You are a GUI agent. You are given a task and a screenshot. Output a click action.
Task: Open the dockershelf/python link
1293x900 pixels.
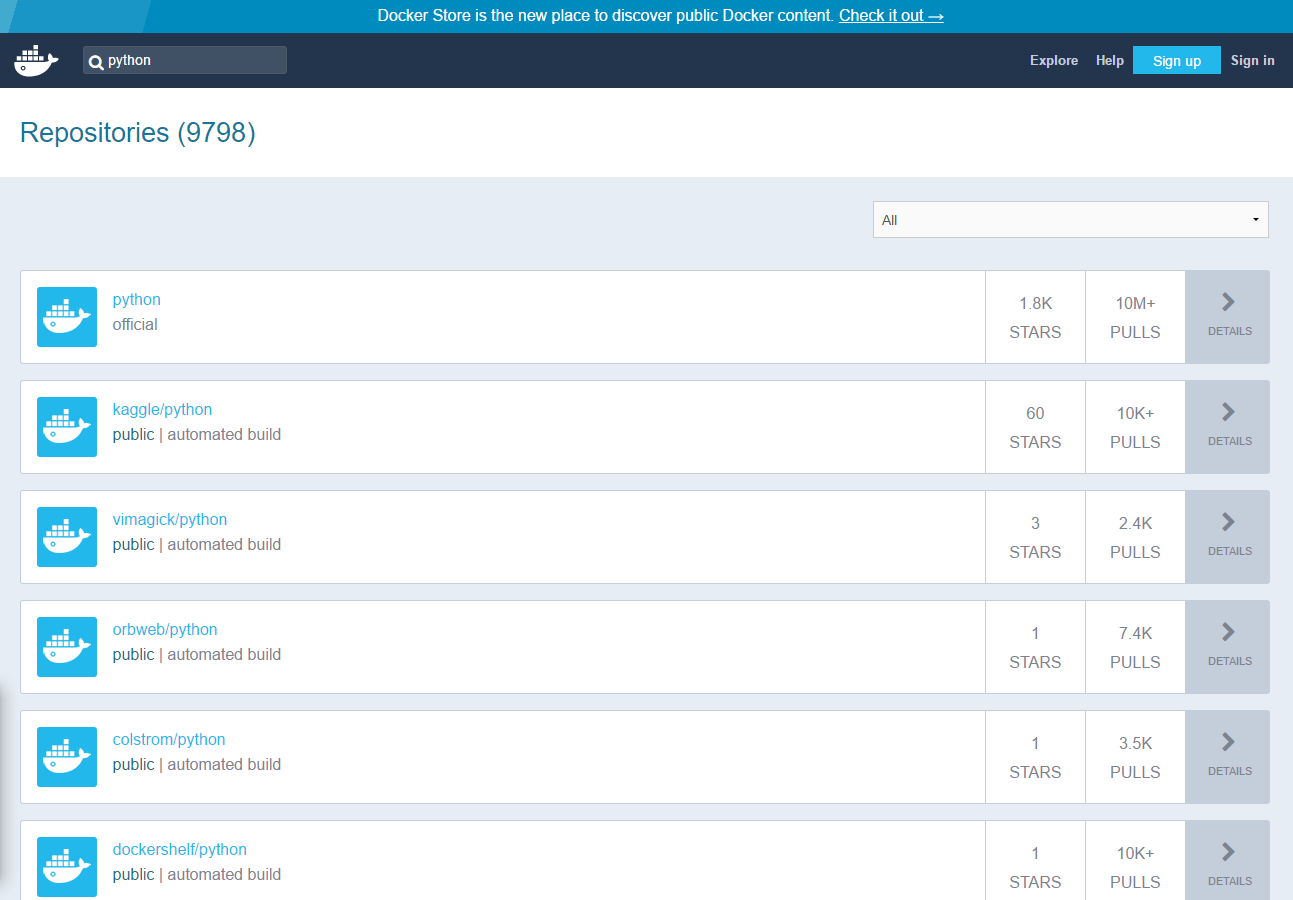tap(180, 850)
